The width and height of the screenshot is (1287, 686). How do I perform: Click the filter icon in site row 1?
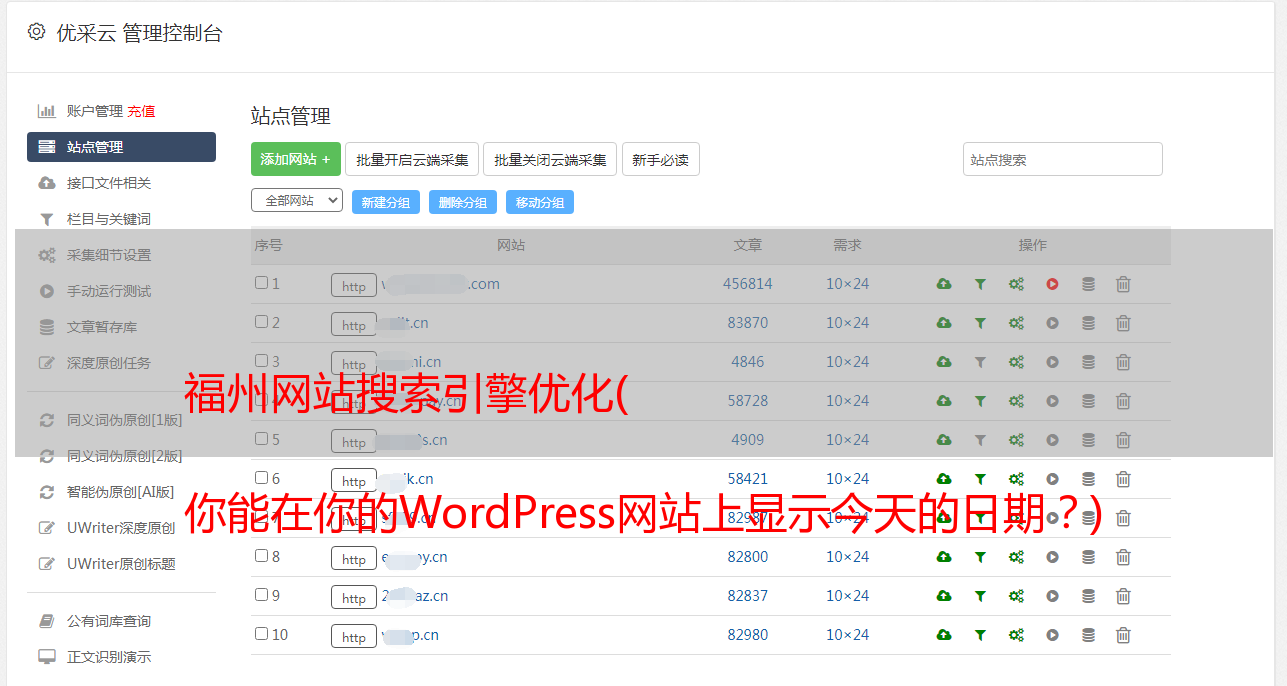[x=980, y=284]
